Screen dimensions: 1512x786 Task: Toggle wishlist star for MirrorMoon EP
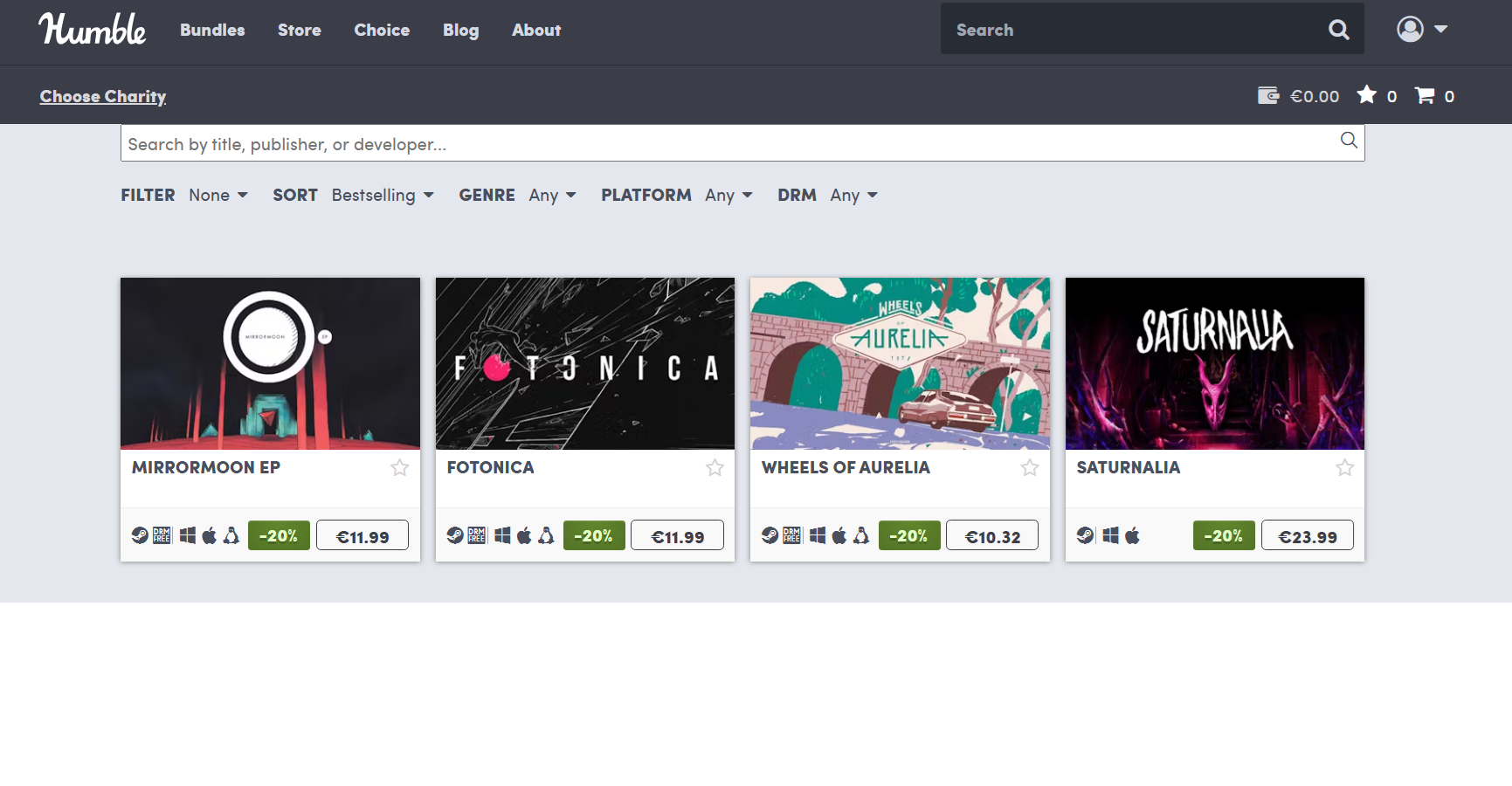coord(400,468)
